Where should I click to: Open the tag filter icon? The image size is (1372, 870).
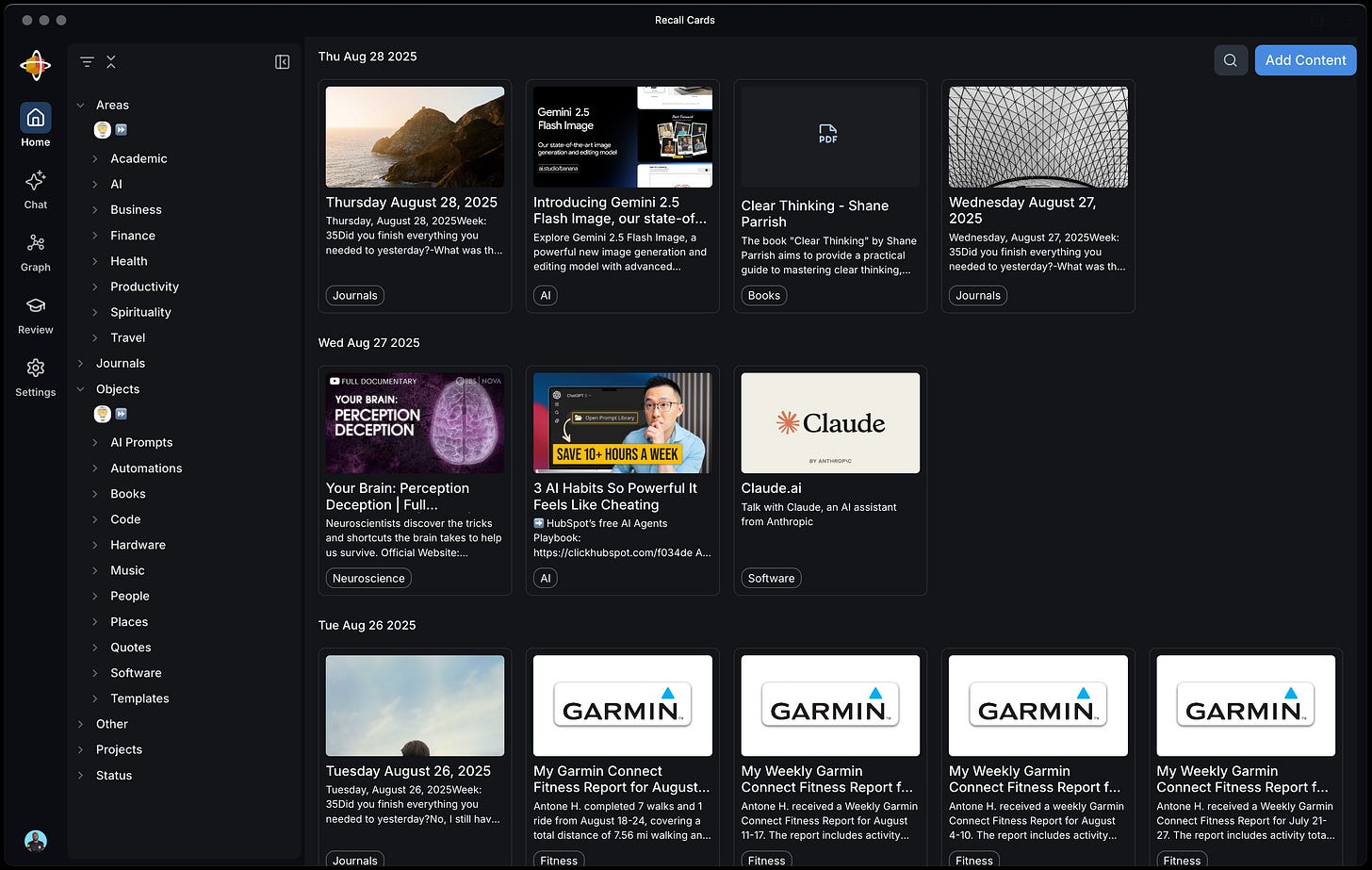tap(87, 62)
